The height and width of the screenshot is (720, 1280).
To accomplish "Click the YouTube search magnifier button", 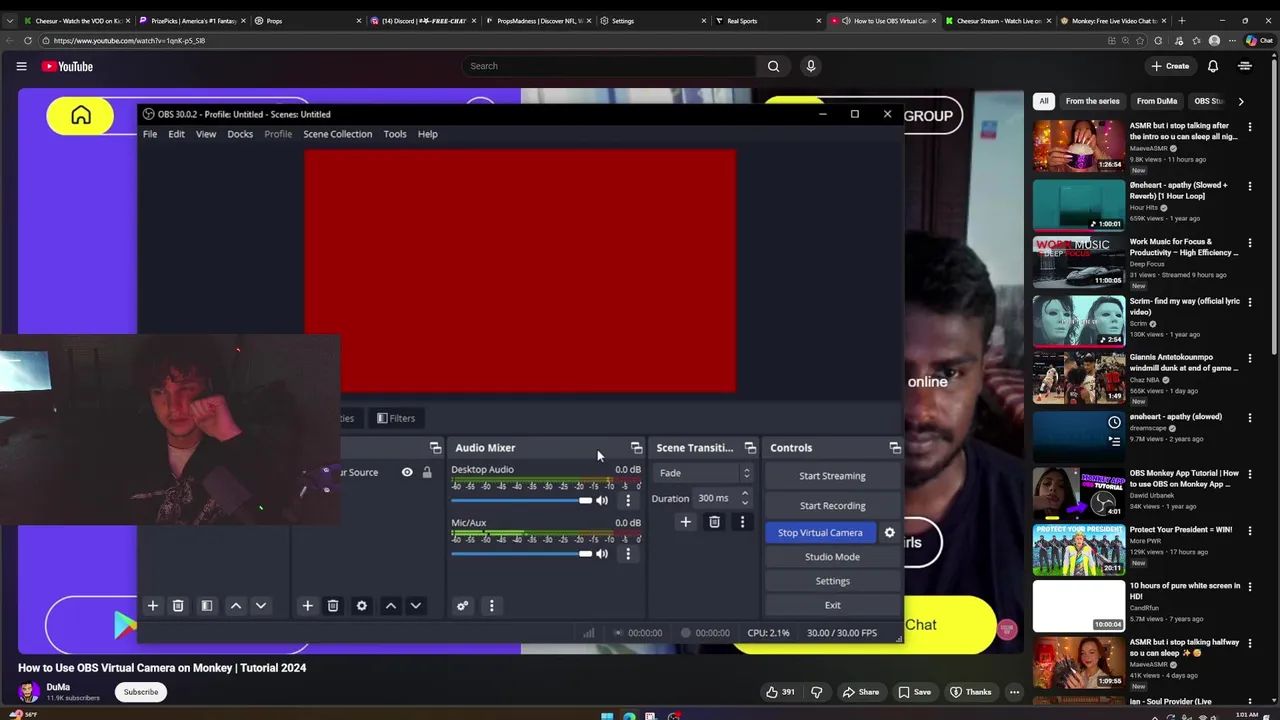I will point(773,66).
